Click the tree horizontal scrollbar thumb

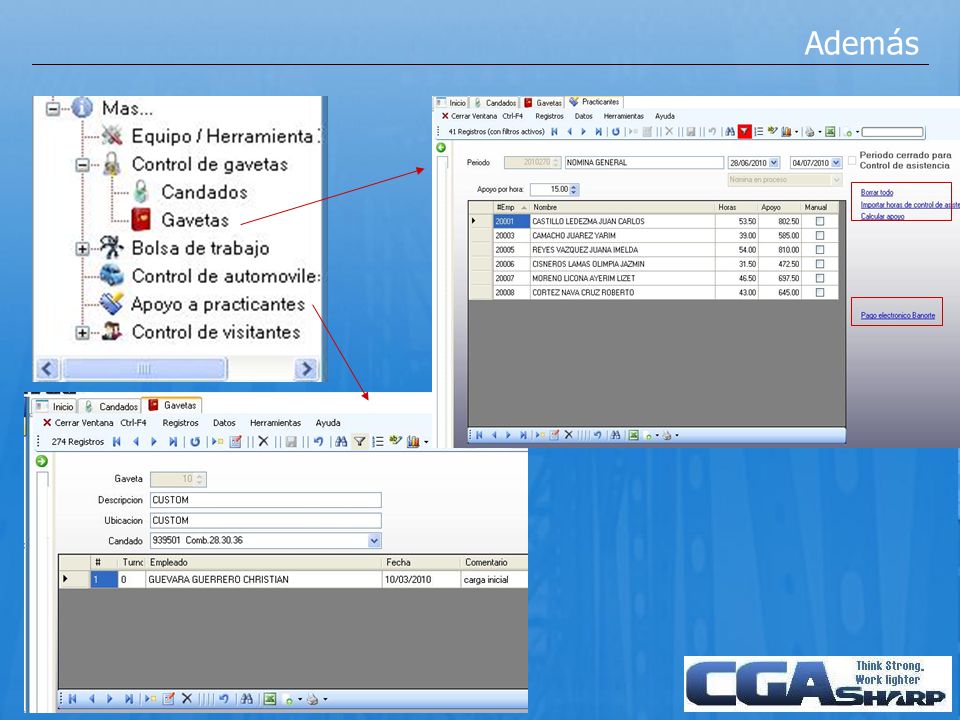click(144, 369)
